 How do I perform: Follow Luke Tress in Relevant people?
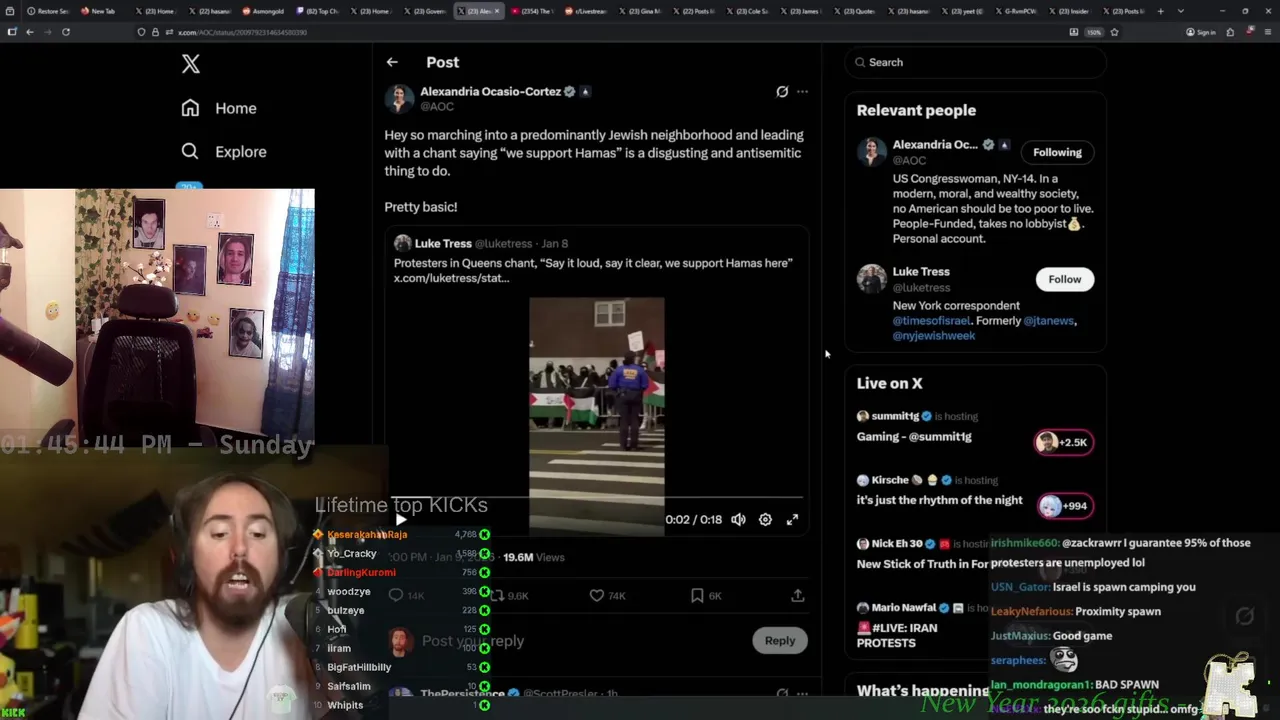click(1064, 279)
